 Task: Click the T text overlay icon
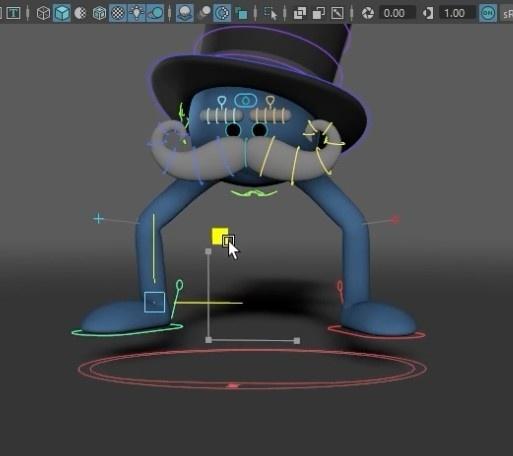click(x=13, y=13)
